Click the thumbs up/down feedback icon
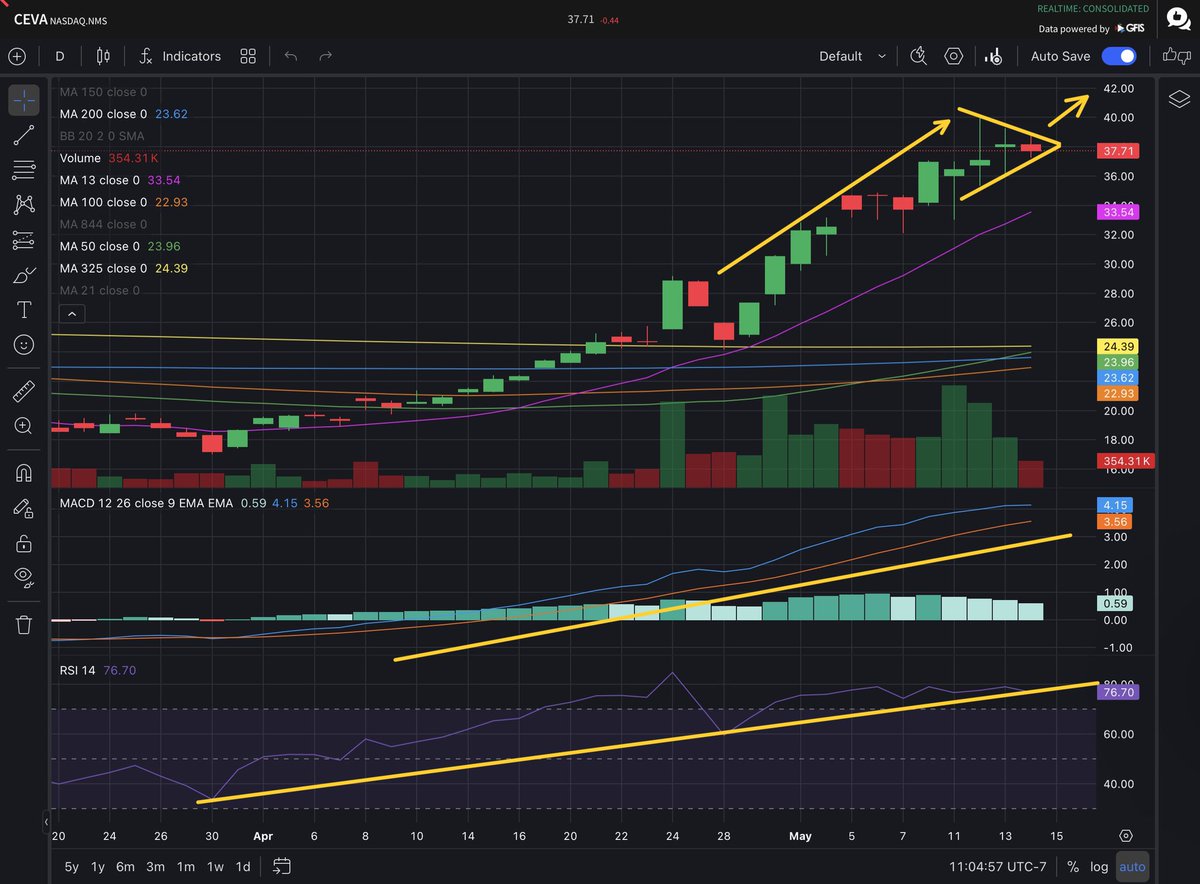The height and width of the screenshot is (884, 1200). coord(1176,56)
